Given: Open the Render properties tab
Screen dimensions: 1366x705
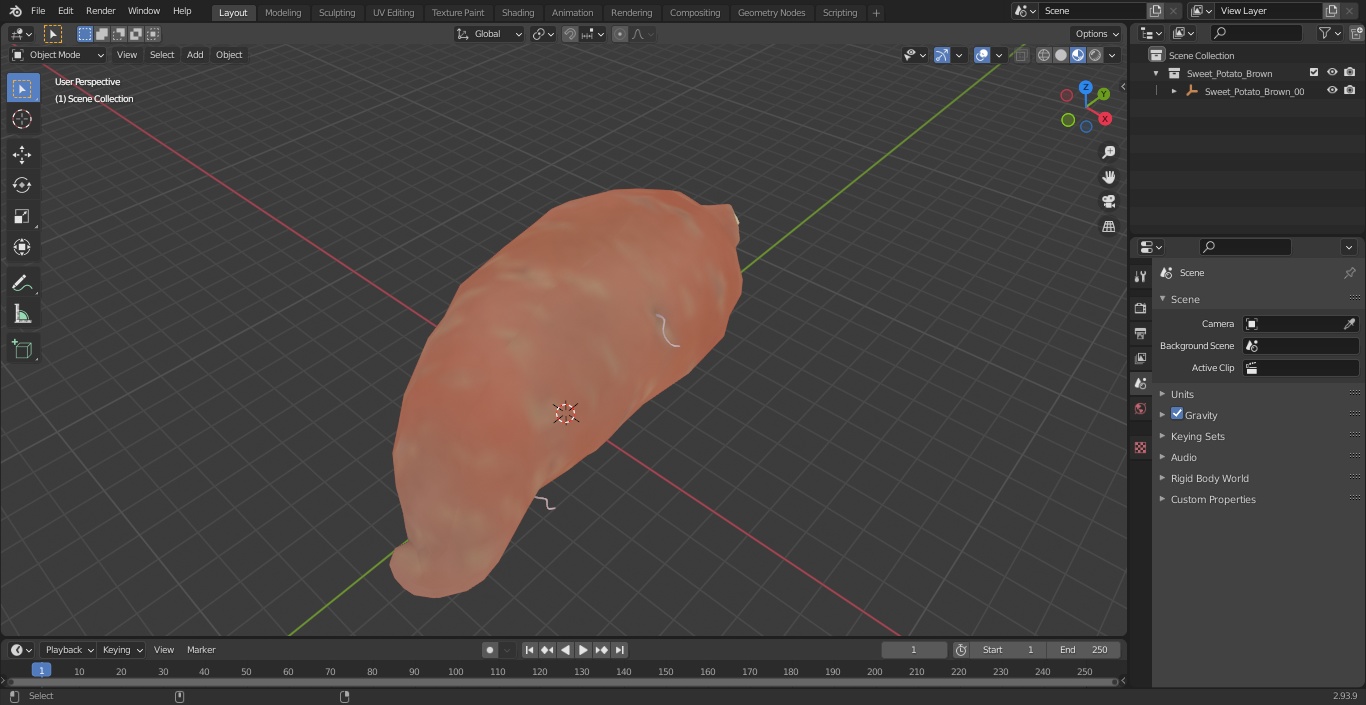Looking at the screenshot, I should (1140, 308).
